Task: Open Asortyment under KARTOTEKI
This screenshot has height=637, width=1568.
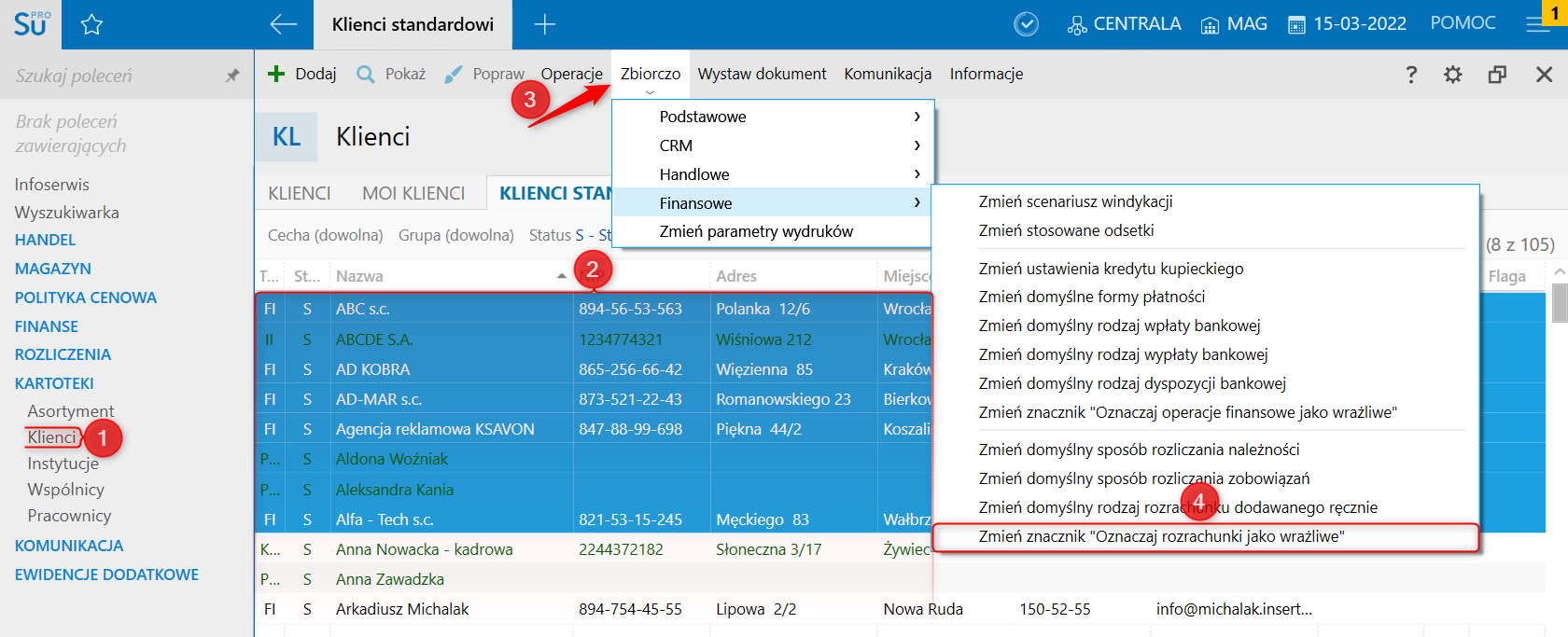Action: [x=71, y=411]
